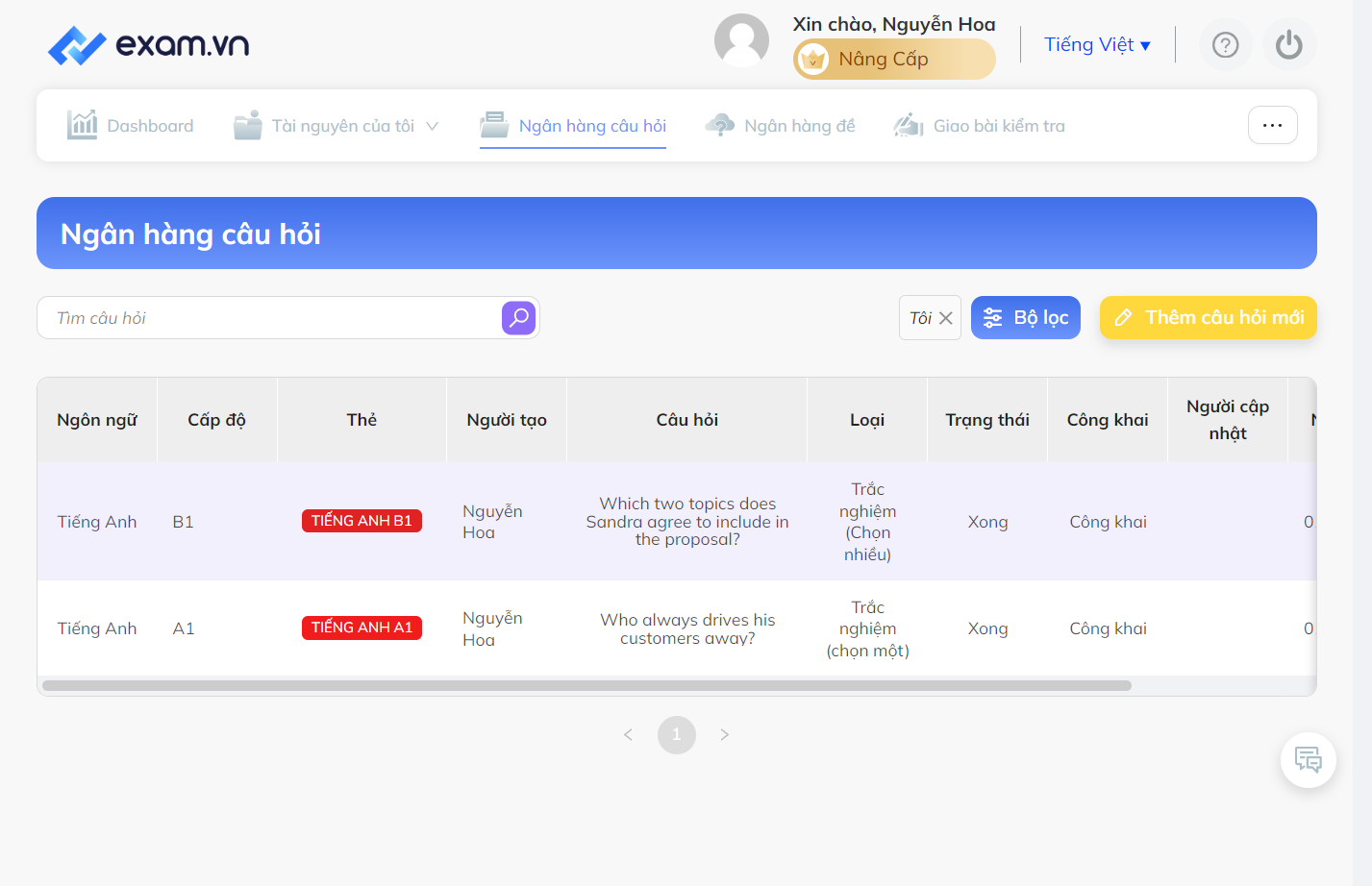Expand Tài nguyên của tôi menu
Image resolution: width=1372 pixels, height=886 pixels.
pyautogui.click(x=336, y=126)
